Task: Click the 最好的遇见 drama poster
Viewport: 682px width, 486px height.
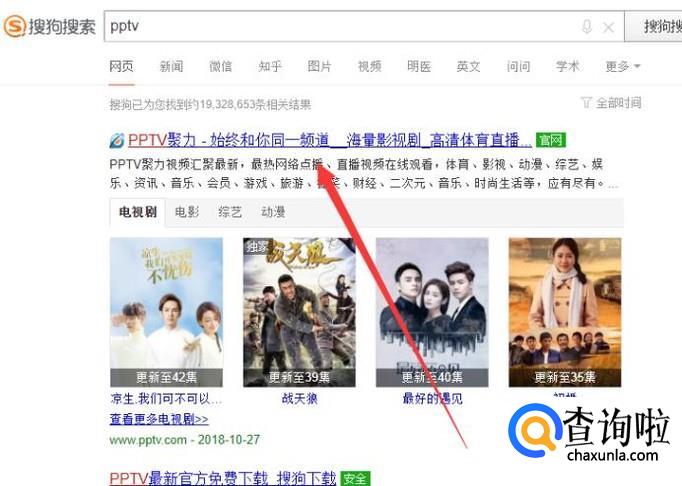Action: click(x=432, y=312)
